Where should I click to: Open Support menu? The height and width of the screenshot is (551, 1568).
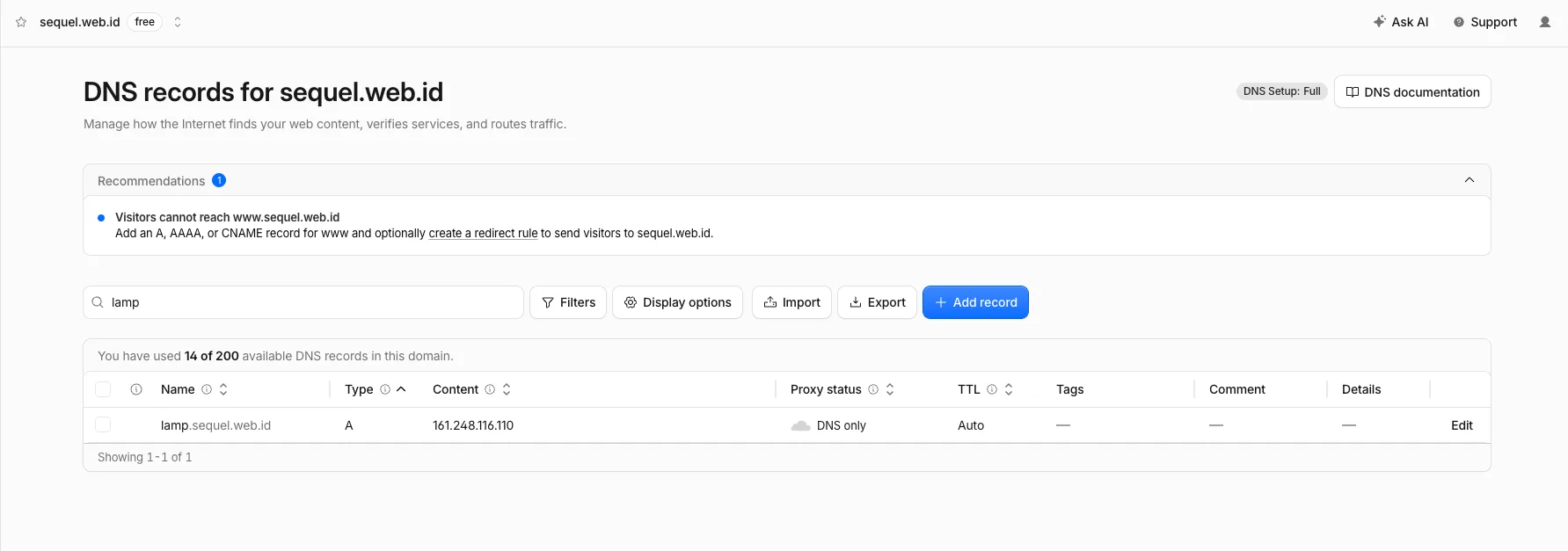(1485, 22)
